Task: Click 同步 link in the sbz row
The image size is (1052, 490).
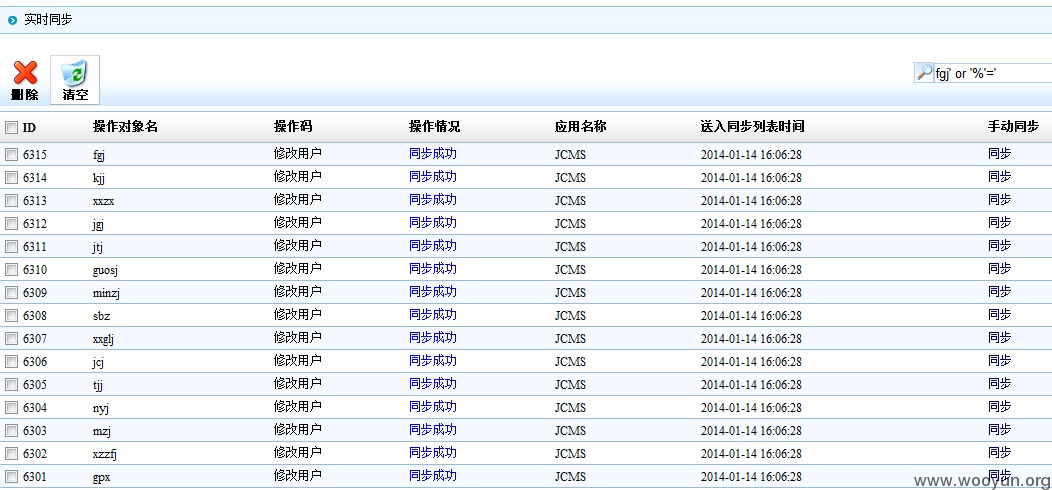Action: [x=999, y=314]
